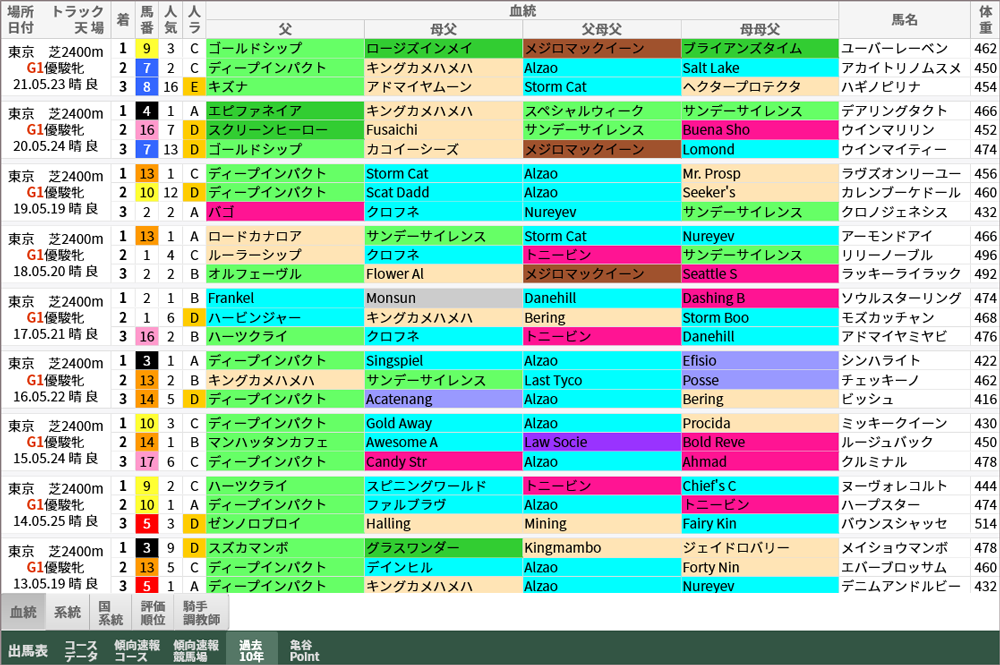This screenshot has width=1000, height=665.
Task: Select the 評価順位 tab
Action: click(x=153, y=612)
